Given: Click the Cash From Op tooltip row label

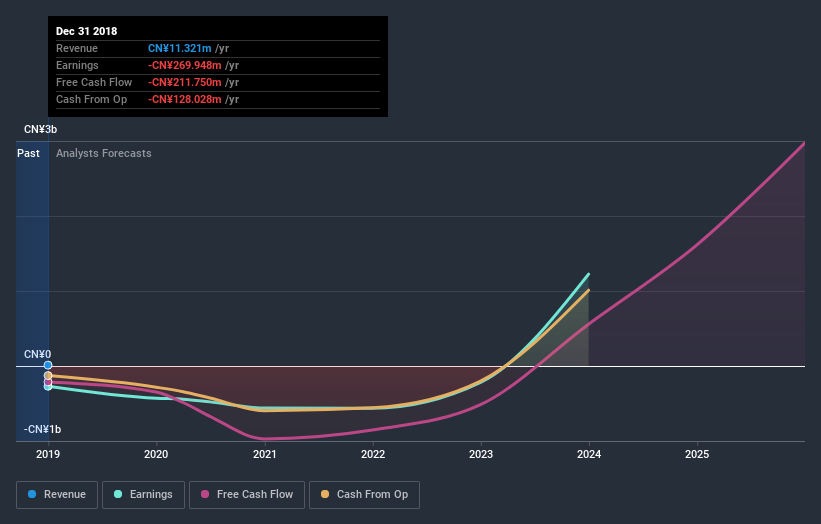Looking at the screenshot, I should 92,99.
